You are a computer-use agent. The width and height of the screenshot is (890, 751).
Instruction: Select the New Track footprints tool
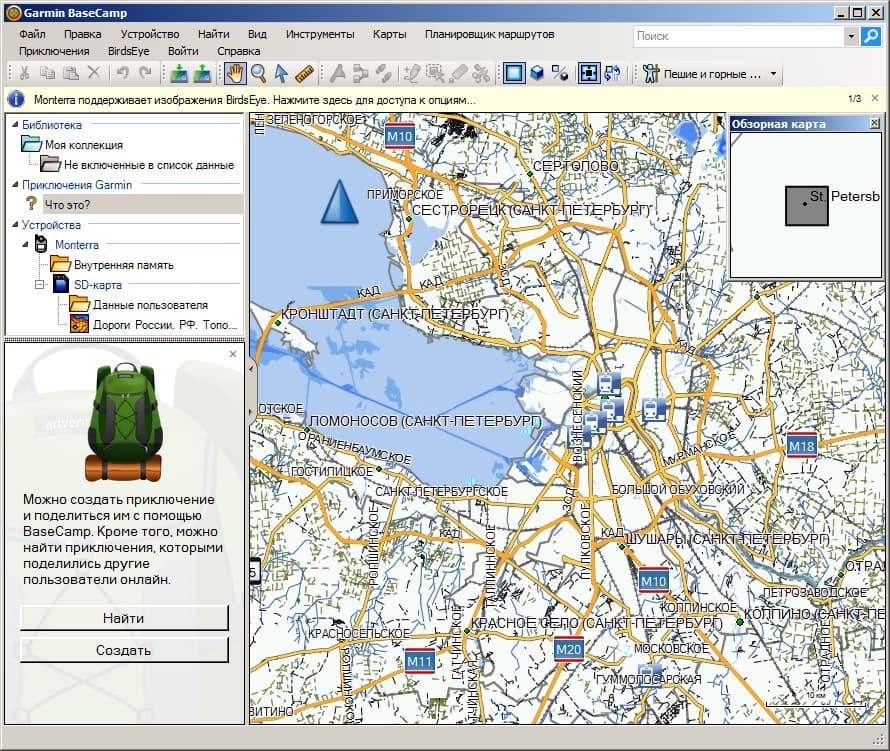(384, 73)
